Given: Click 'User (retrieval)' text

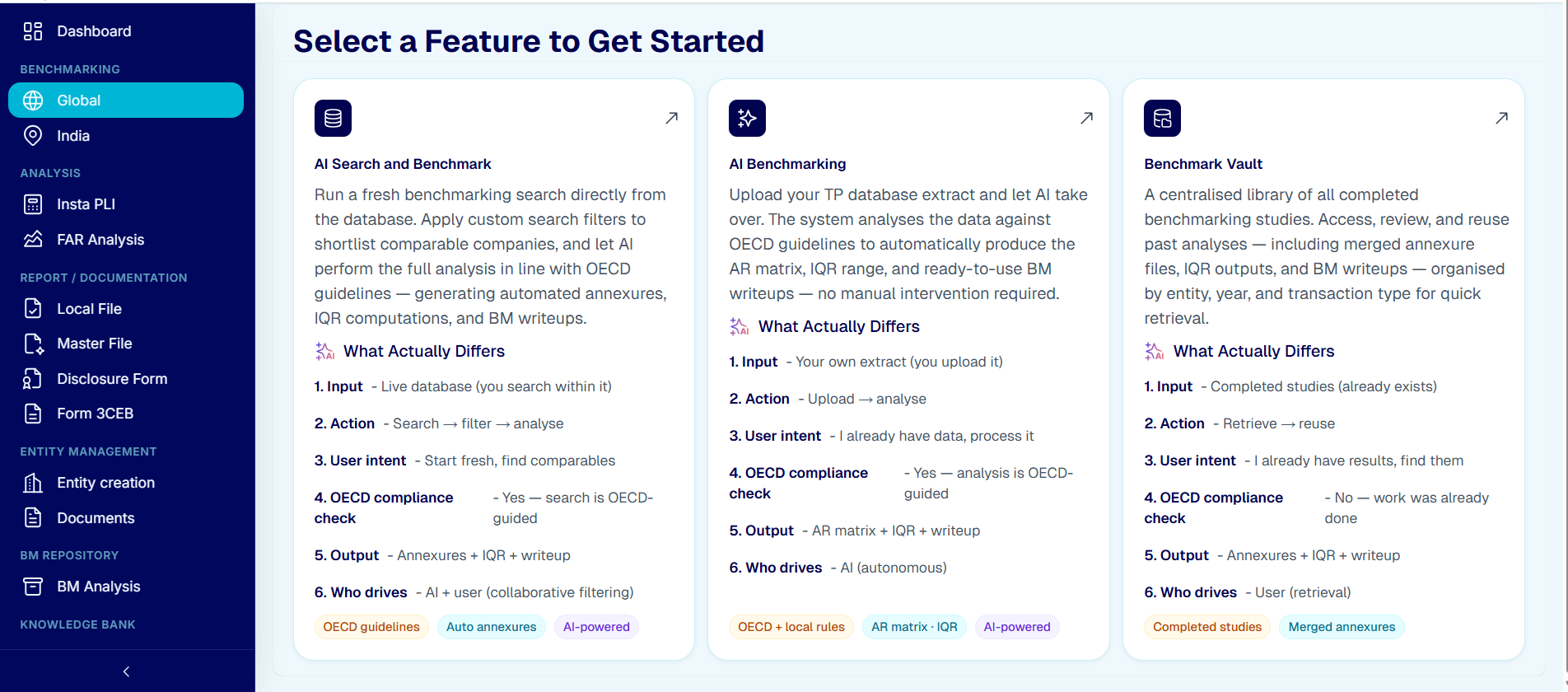Looking at the screenshot, I should coord(1303,592).
